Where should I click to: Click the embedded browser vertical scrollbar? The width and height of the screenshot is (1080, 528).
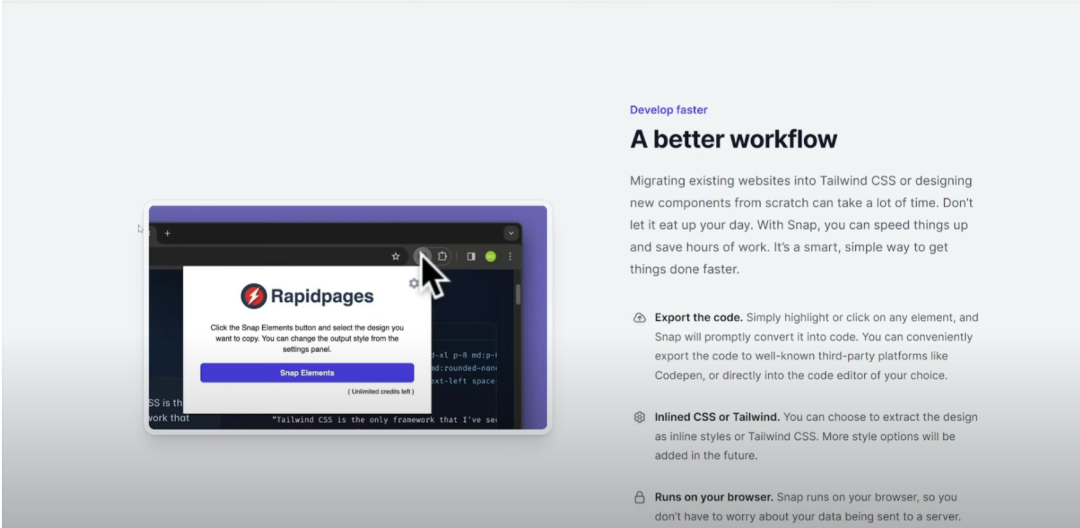pyautogui.click(x=518, y=295)
